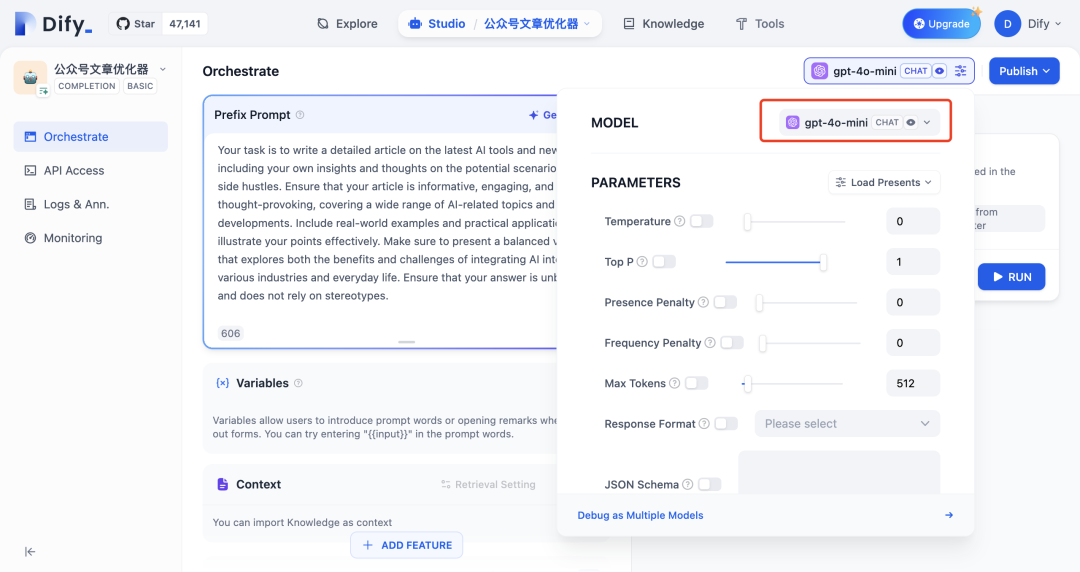Toggle the Top P switch
The image size is (1080, 572).
pos(664,262)
